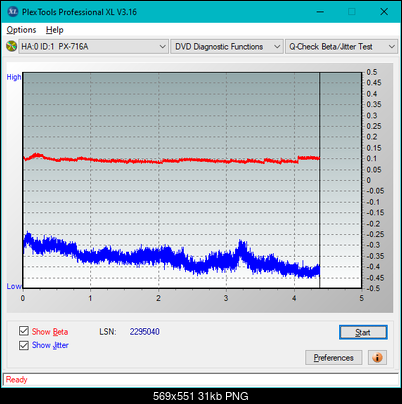Viewport: 402px width, 404px height.
Task: Click the Start button
Action: (363, 332)
